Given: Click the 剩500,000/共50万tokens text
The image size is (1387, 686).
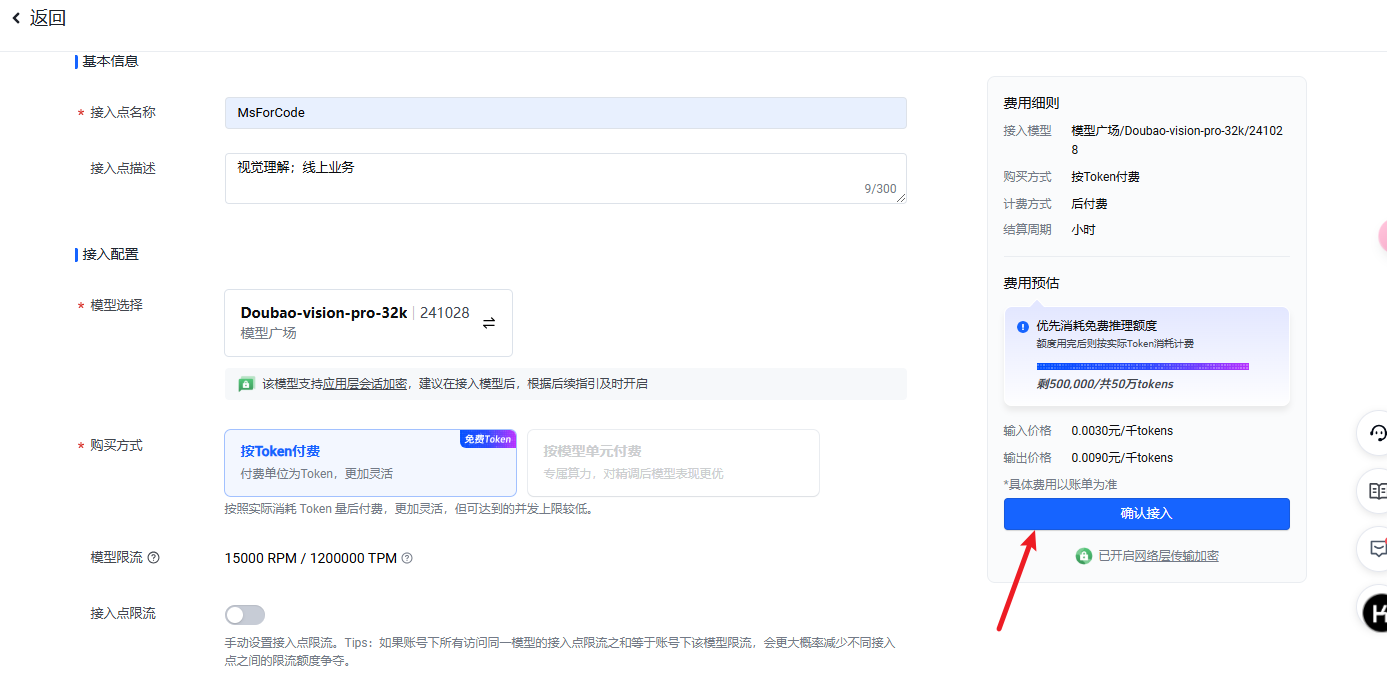Looking at the screenshot, I should 1105,384.
